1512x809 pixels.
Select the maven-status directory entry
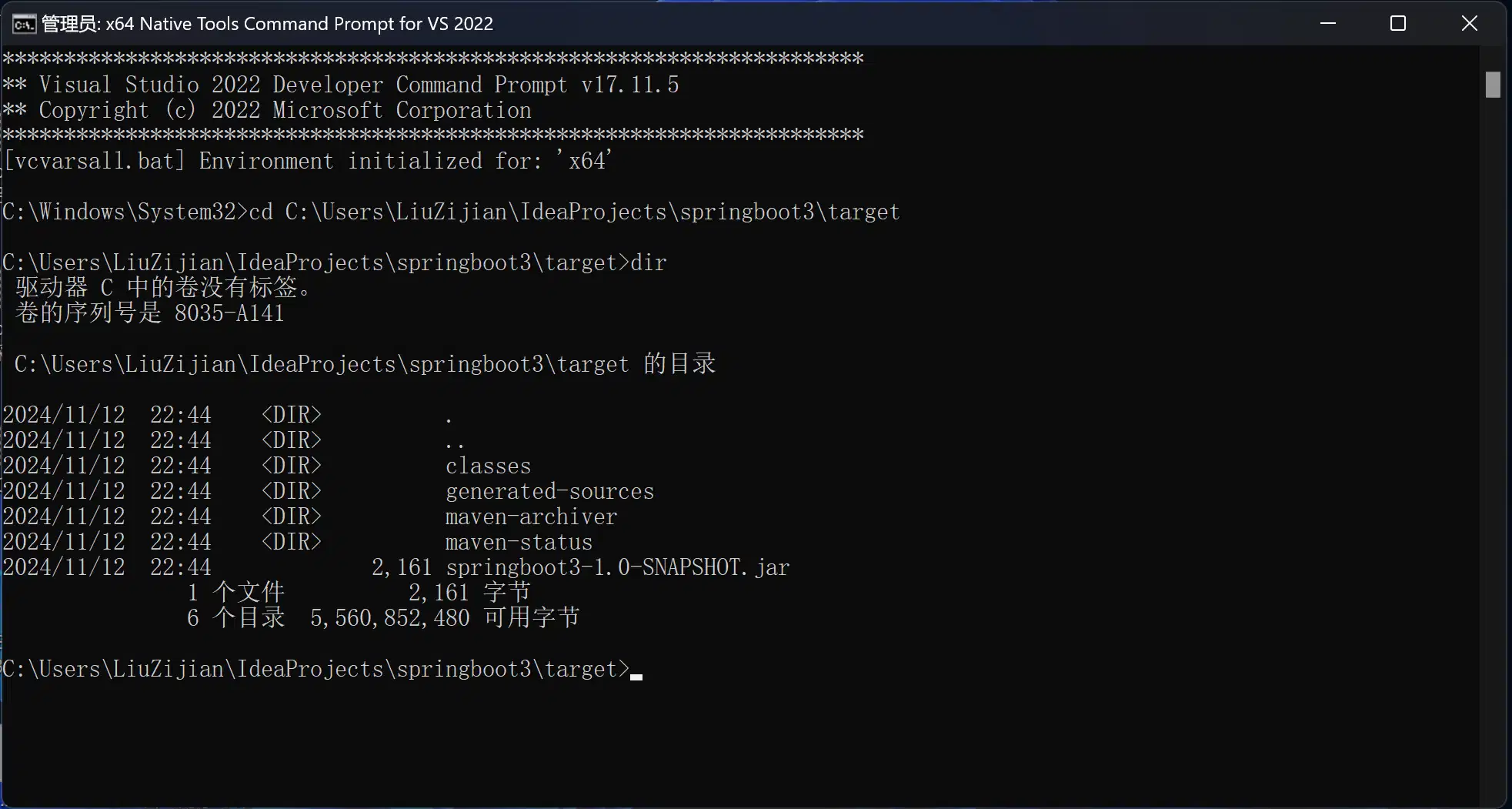[518, 542]
